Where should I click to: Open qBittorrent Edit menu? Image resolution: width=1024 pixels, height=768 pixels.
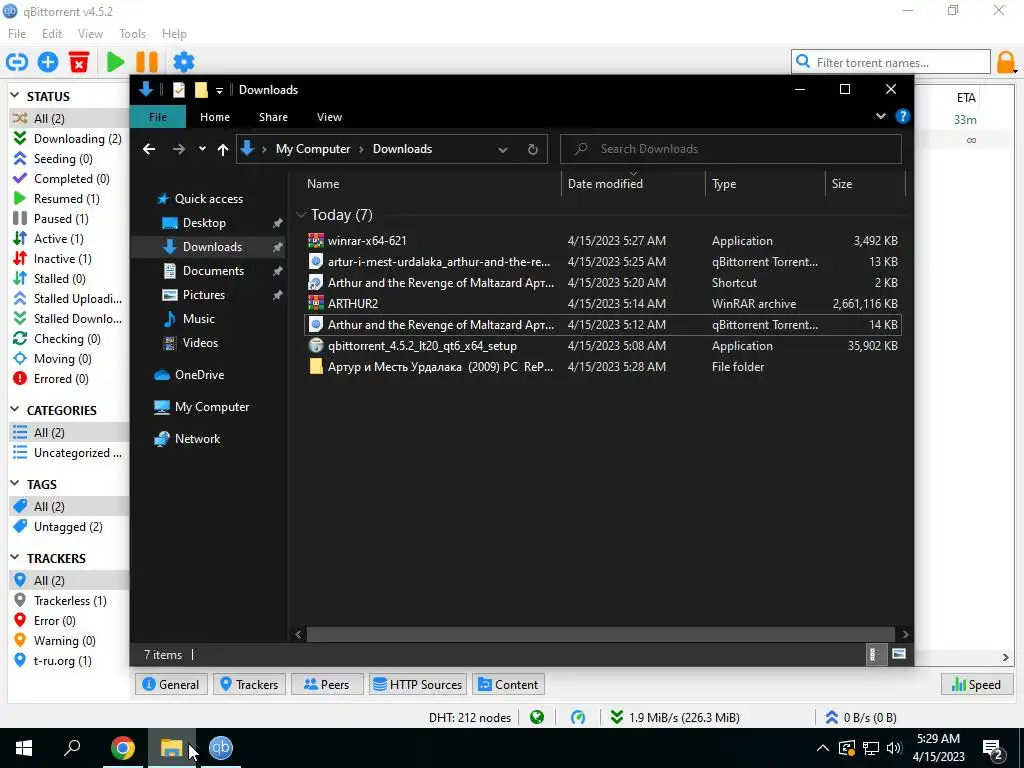click(52, 34)
